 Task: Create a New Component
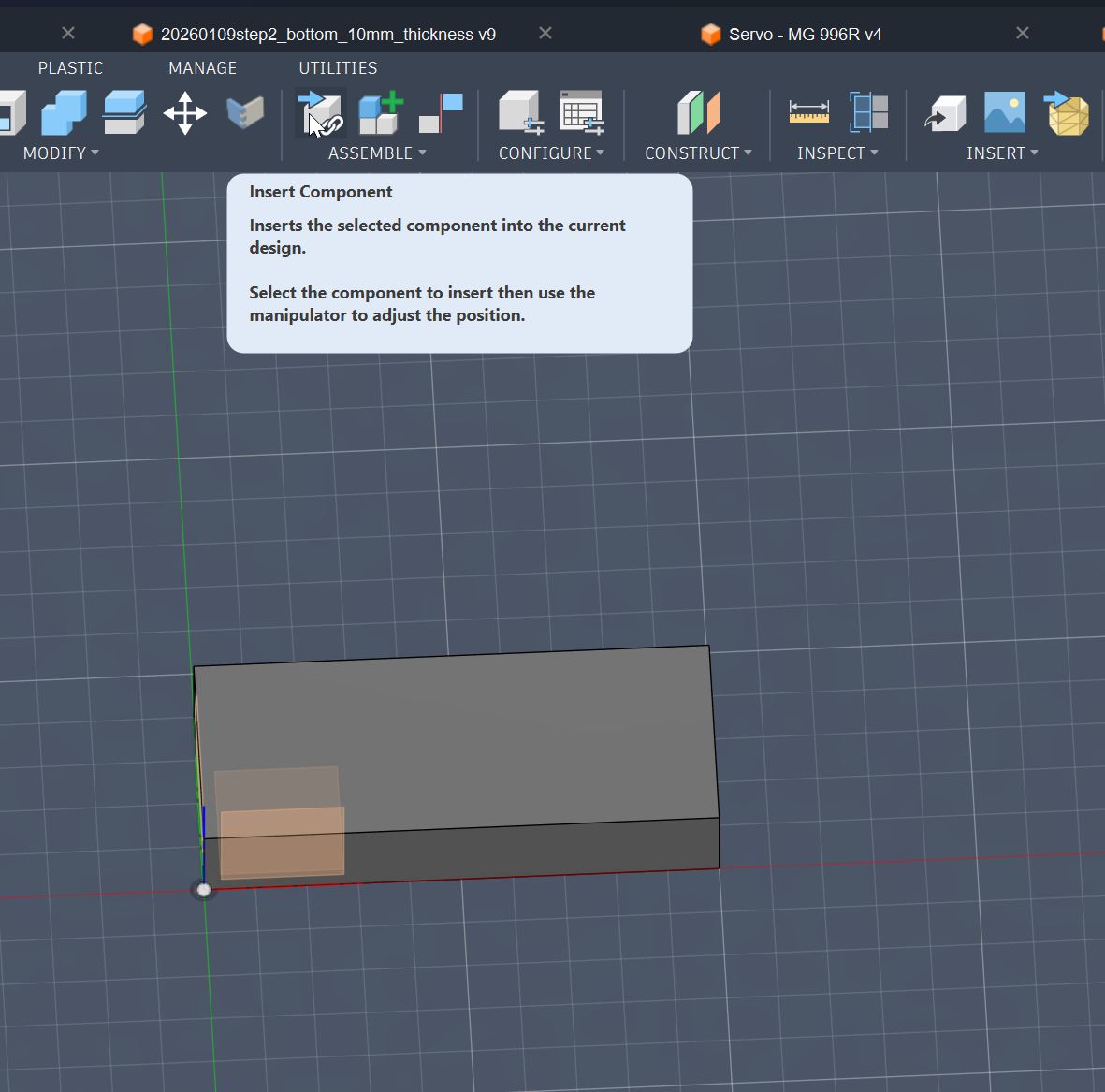tap(379, 112)
